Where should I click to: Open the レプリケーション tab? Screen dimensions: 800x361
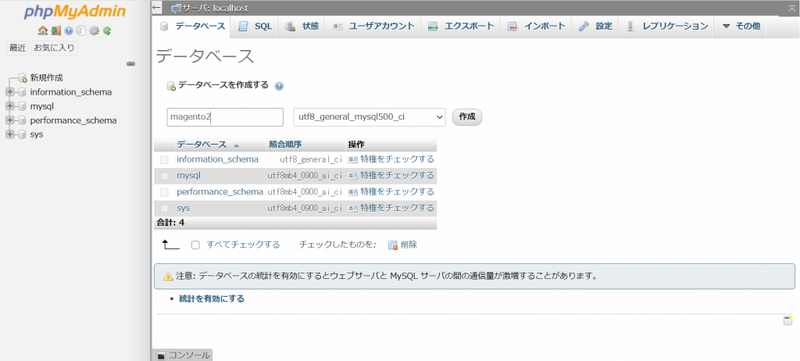[667, 27]
